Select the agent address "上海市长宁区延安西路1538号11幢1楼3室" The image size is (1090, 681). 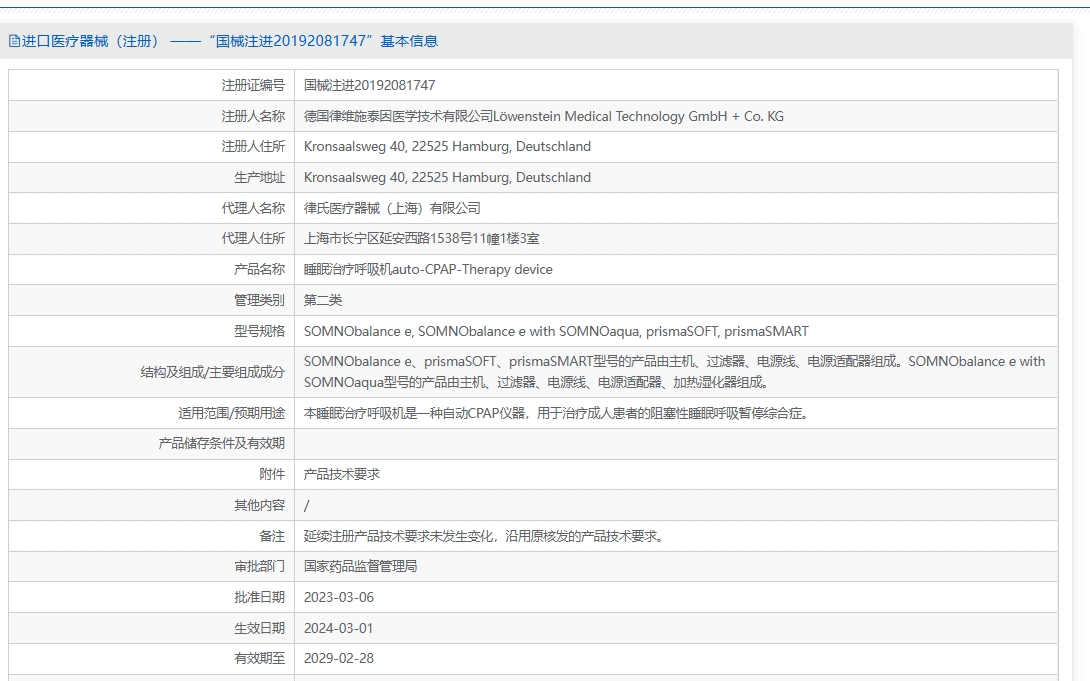(421, 238)
